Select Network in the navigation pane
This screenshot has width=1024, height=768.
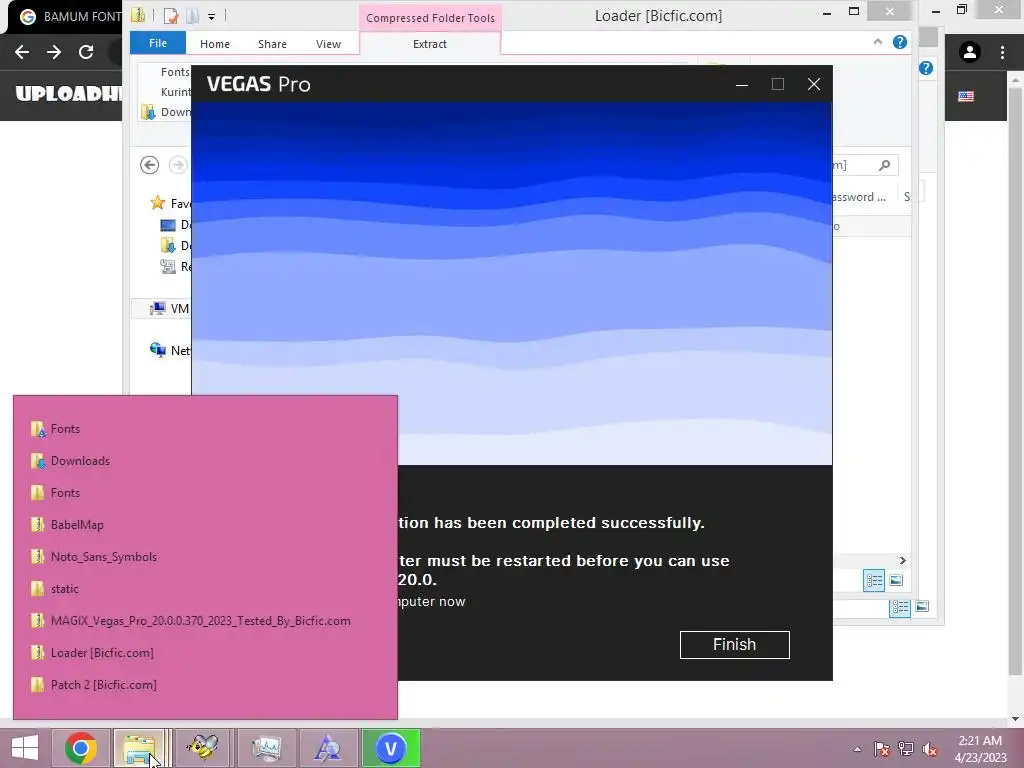pos(170,351)
